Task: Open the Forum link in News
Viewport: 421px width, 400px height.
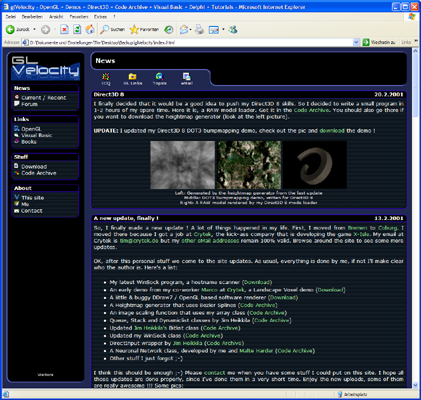Action: point(30,104)
